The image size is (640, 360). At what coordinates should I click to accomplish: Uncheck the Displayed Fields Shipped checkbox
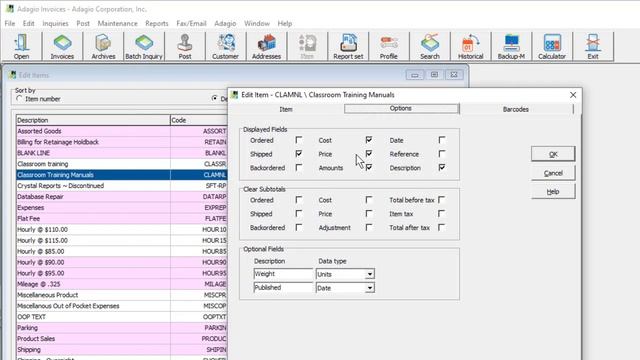click(x=299, y=154)
